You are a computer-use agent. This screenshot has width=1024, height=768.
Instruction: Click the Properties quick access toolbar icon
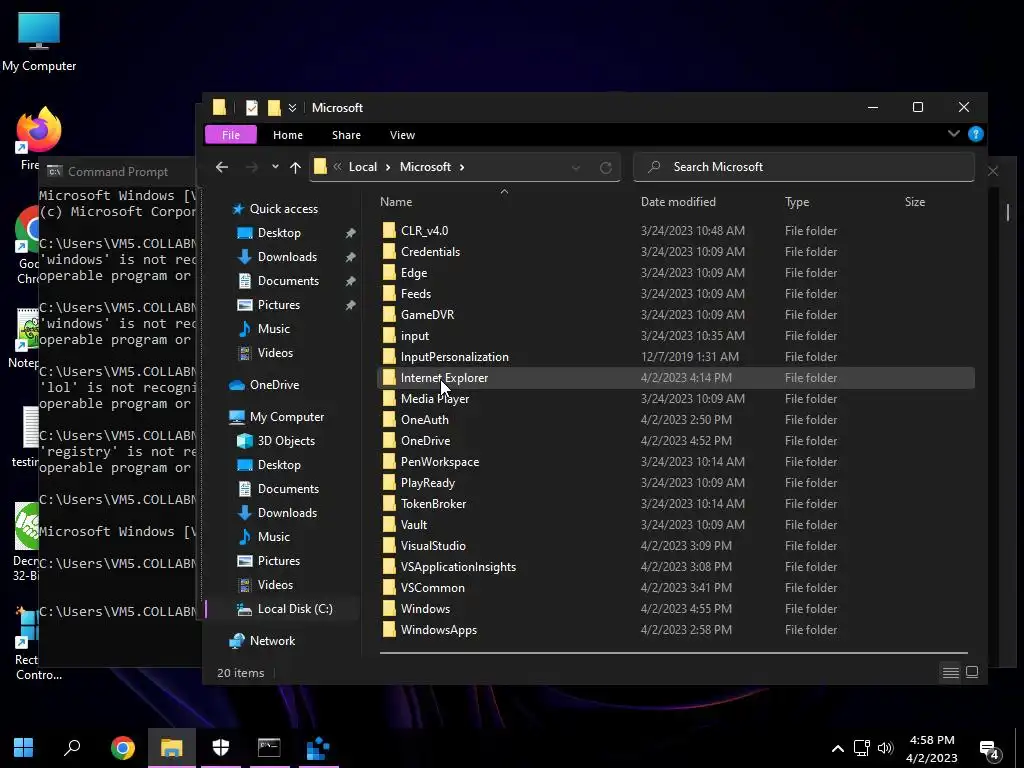click(251, 108)
